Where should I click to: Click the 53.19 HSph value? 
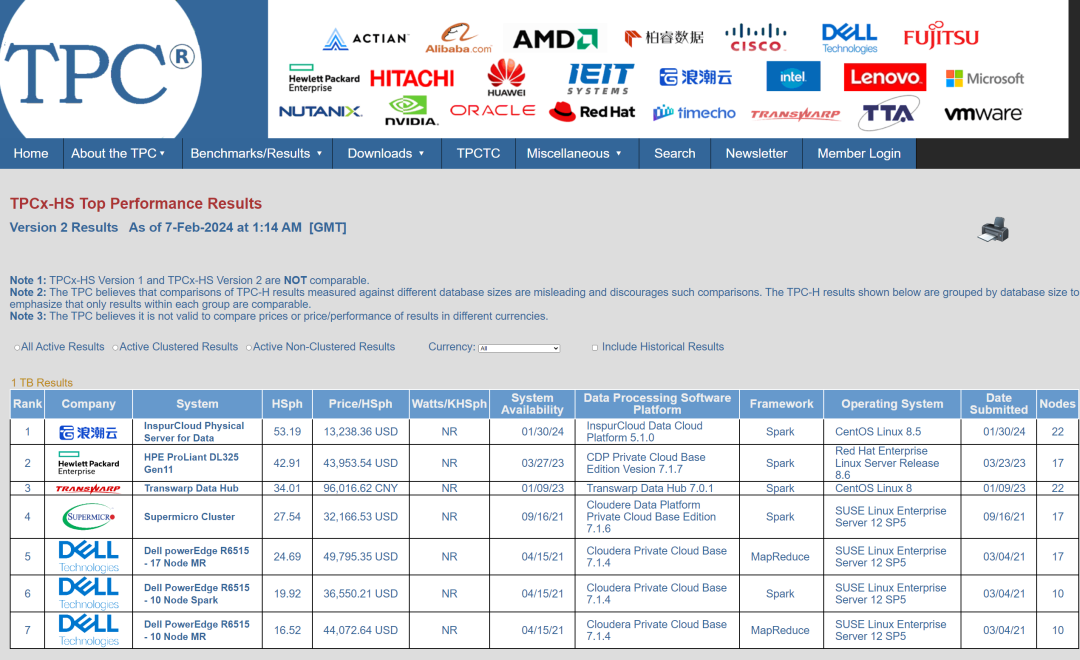click(x=287, y=432)
